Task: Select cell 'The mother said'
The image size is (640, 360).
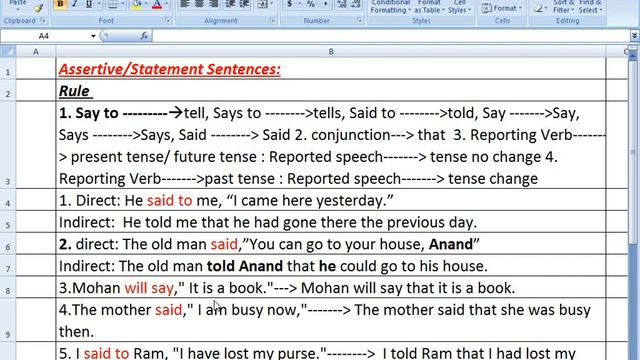Action: coord(331,320)
